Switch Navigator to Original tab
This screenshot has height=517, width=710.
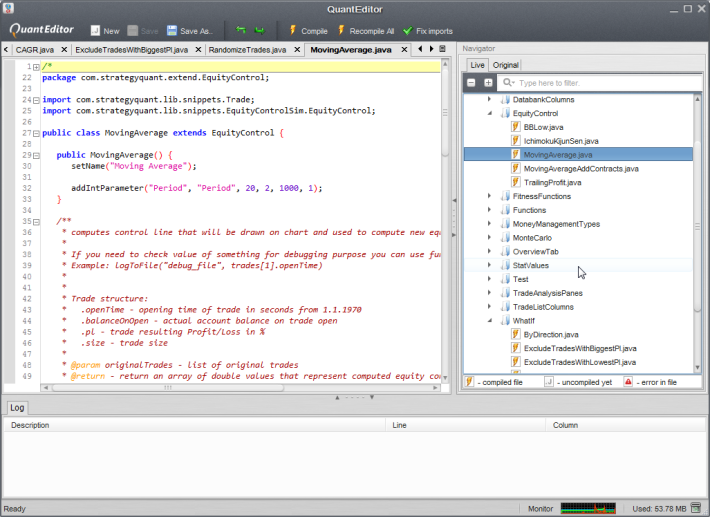tap(505, 65)
